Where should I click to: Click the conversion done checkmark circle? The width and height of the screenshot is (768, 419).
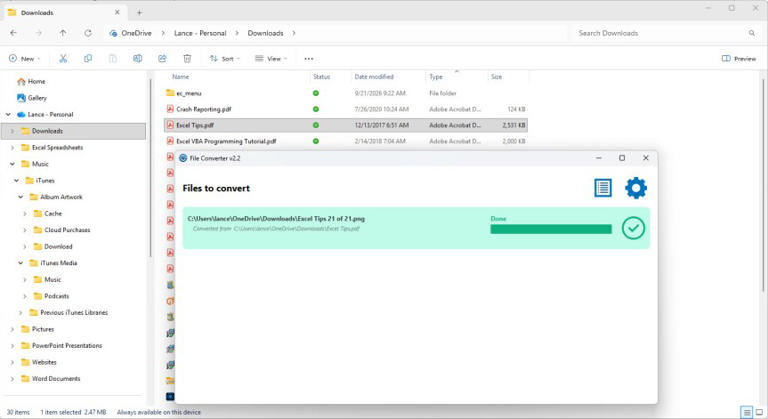pyautogui.click(x=633, y=228)
